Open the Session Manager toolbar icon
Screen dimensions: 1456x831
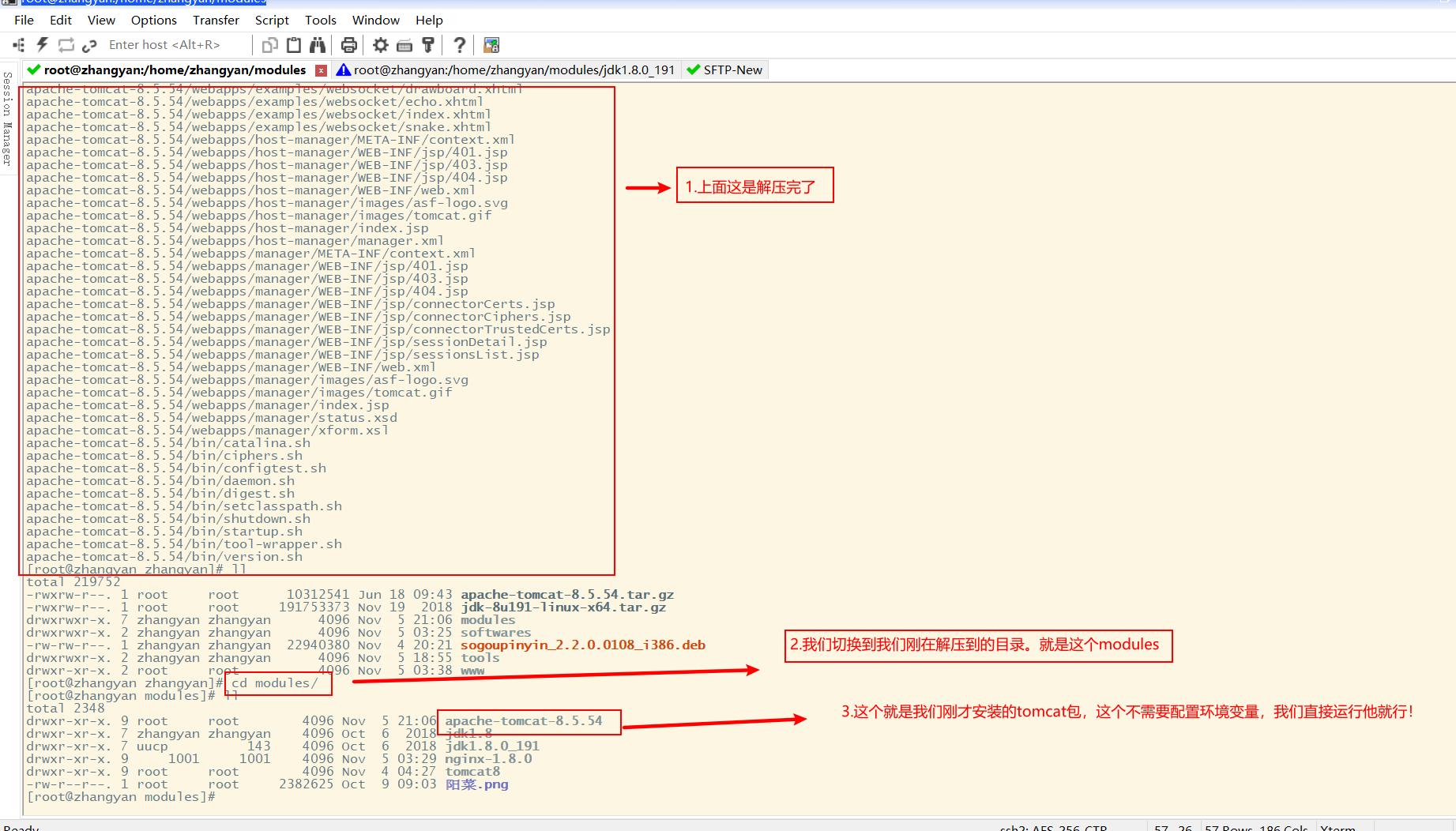[19, 45]
